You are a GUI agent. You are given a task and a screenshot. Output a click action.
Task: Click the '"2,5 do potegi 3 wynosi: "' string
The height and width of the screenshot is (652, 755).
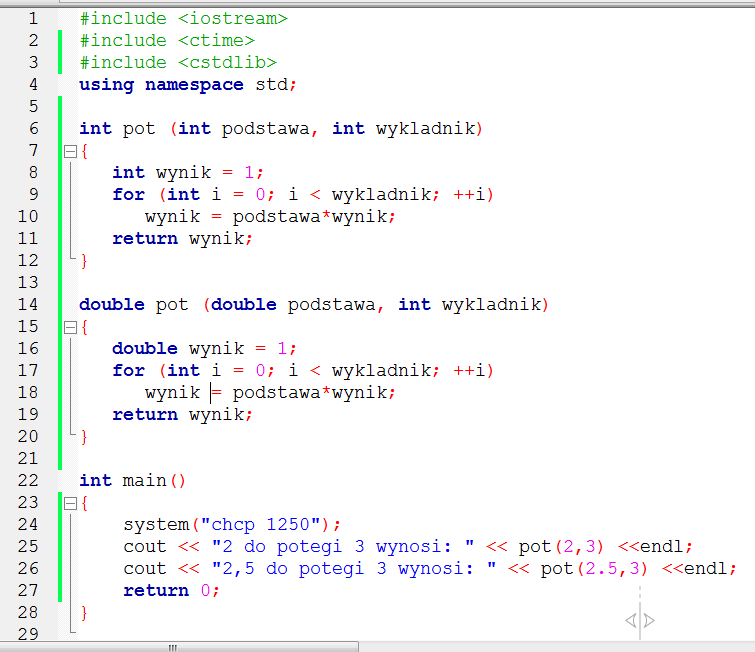(354, 569)
